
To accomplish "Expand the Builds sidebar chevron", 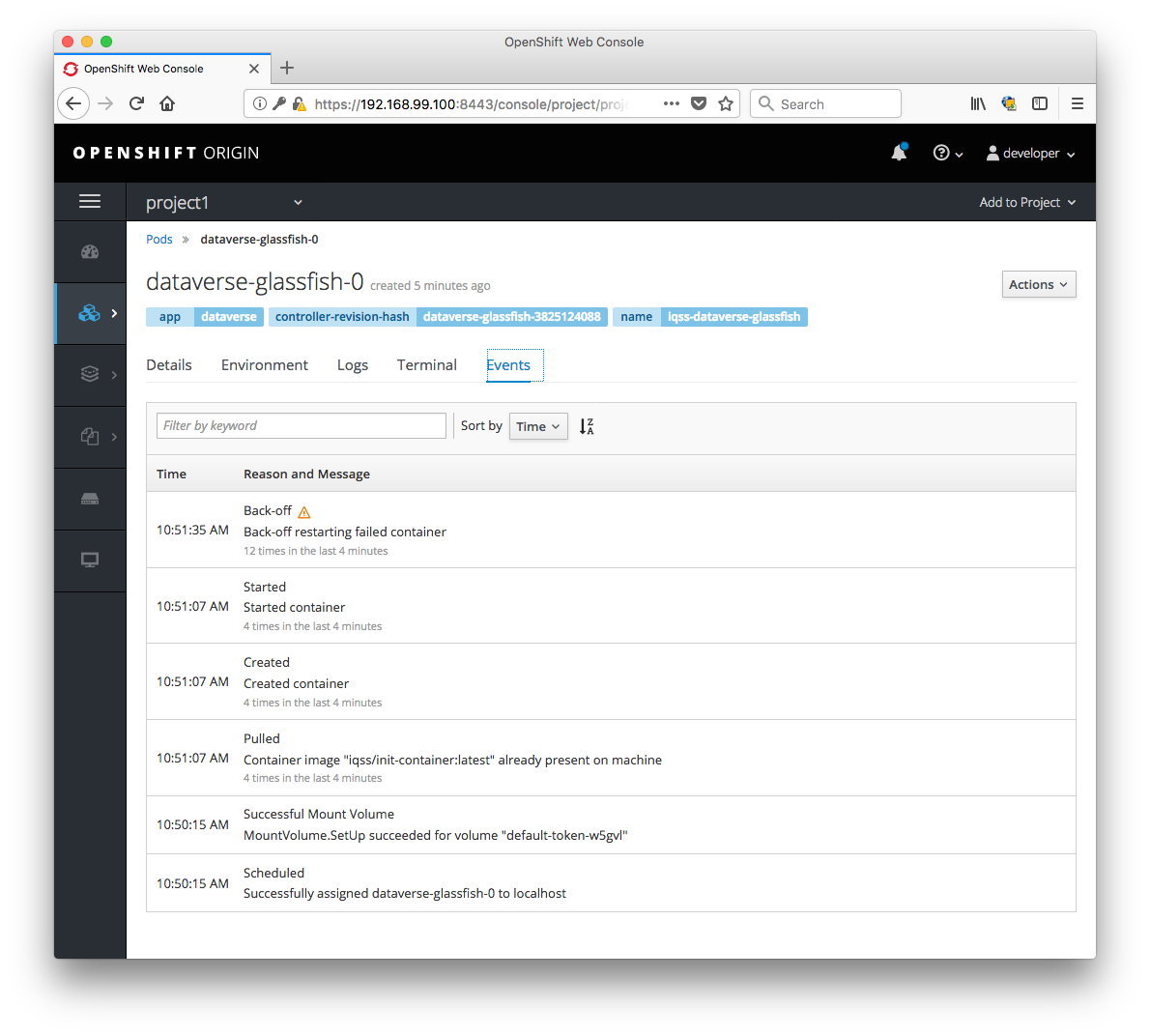I will (x=114, y=375).
